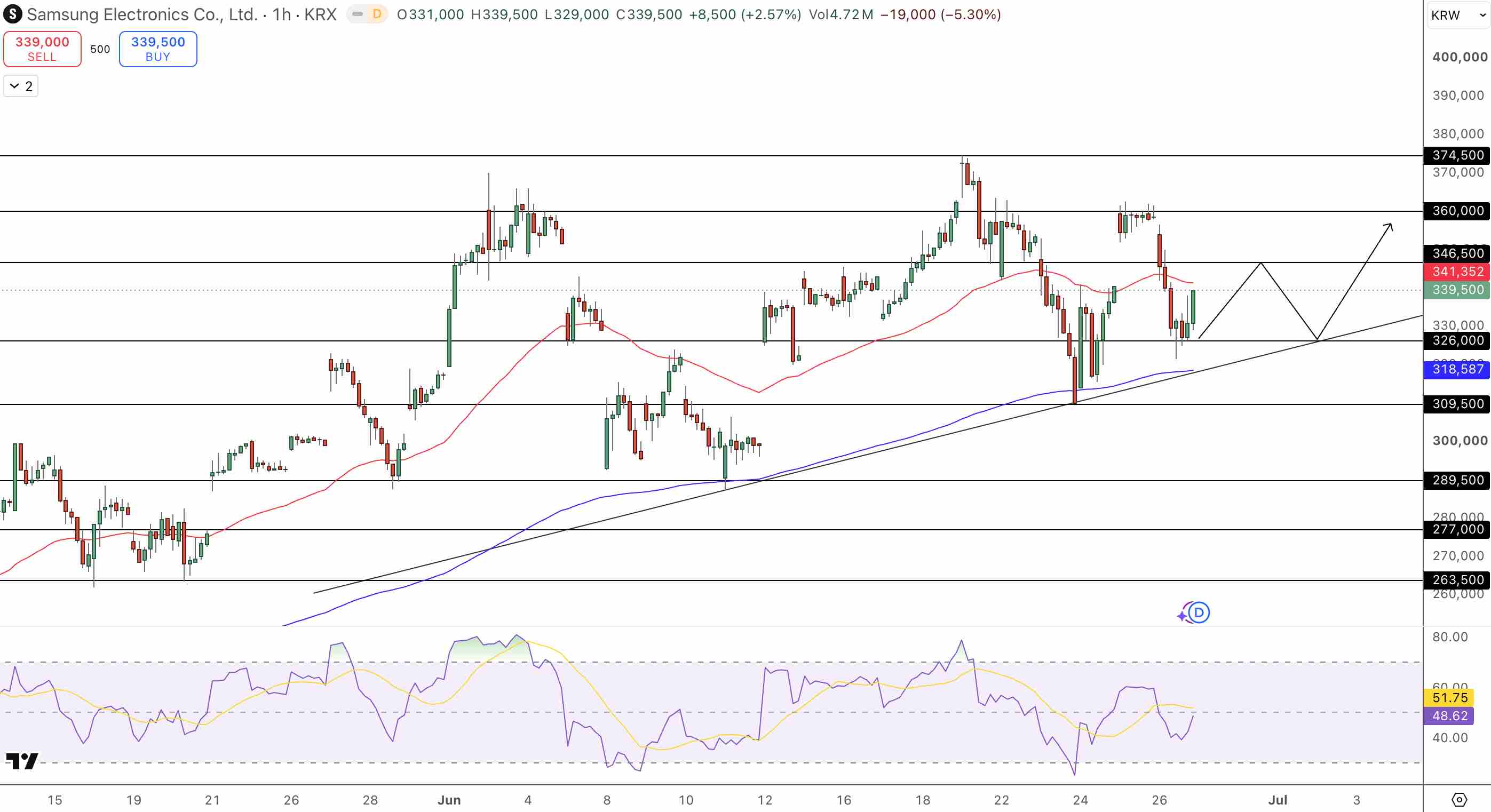This screenshot has width=1491, height=812.
Task: Click the 22 date label on the time axis
Action: [1001, 800]
